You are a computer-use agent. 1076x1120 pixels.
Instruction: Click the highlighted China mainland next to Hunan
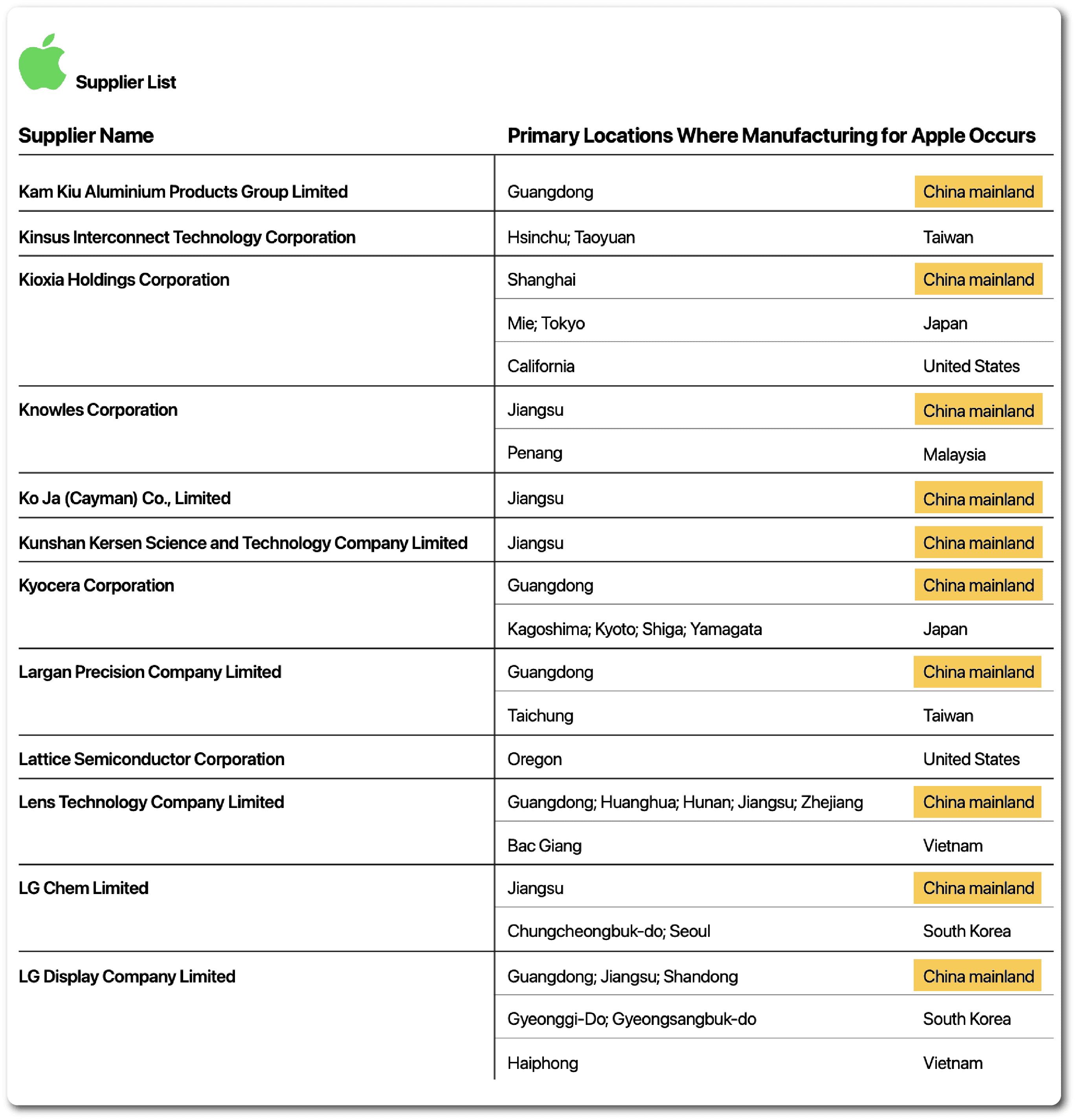click(x=978, y=802)
